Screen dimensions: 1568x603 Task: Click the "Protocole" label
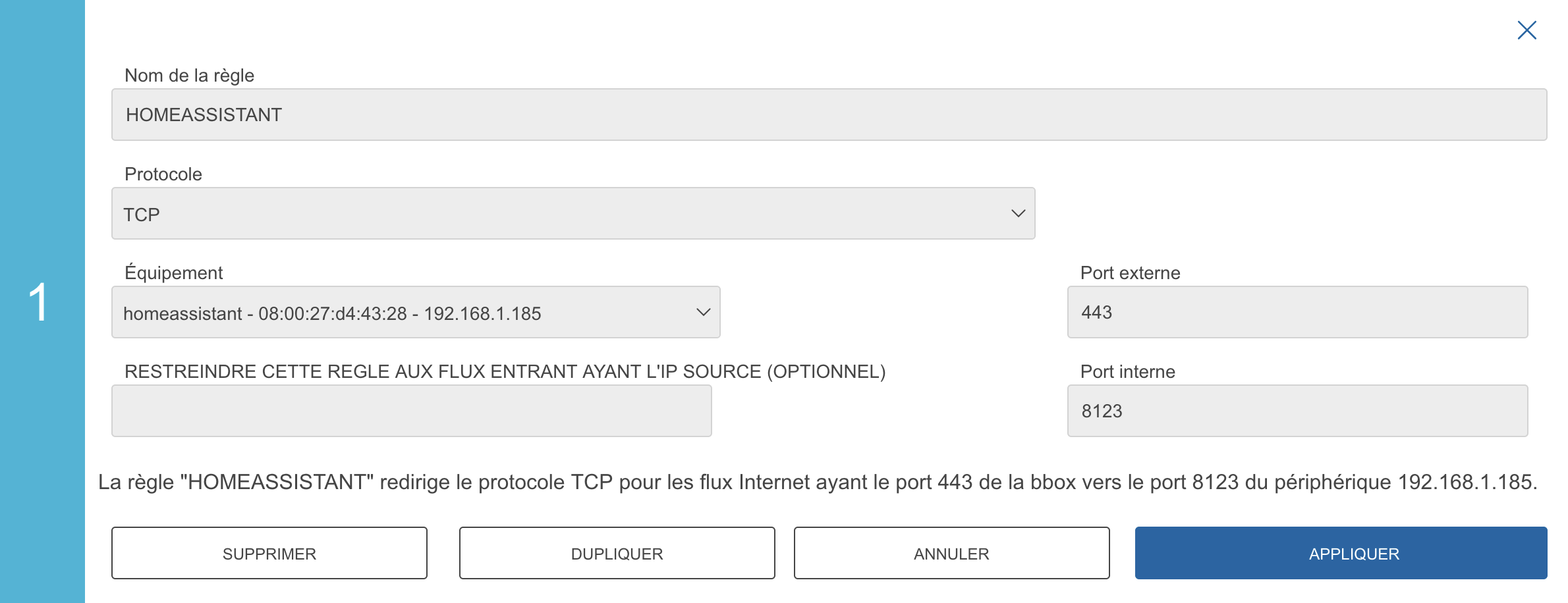tap(163, 174)
